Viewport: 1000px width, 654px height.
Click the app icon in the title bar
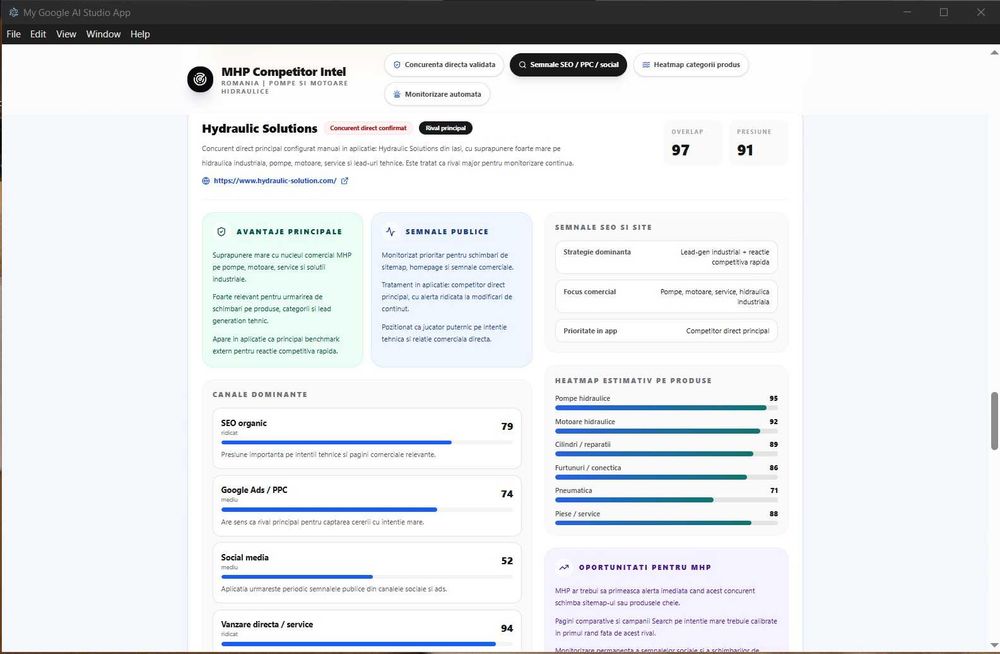pyautogui.click(x=13, y=12)
